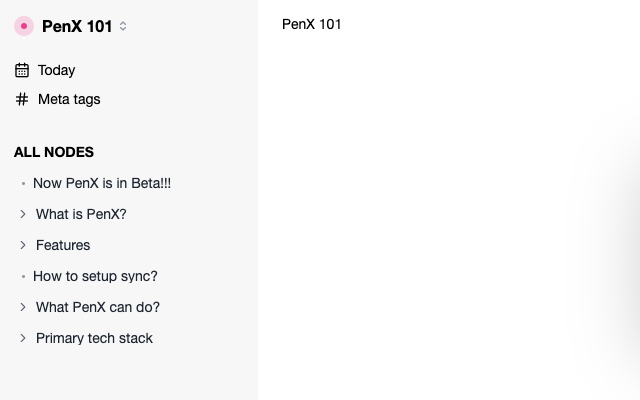Click the calendar icon next to Today
The height and width of the screenshot is (400, 640).
pyautogui.click(x=22, y=70)
